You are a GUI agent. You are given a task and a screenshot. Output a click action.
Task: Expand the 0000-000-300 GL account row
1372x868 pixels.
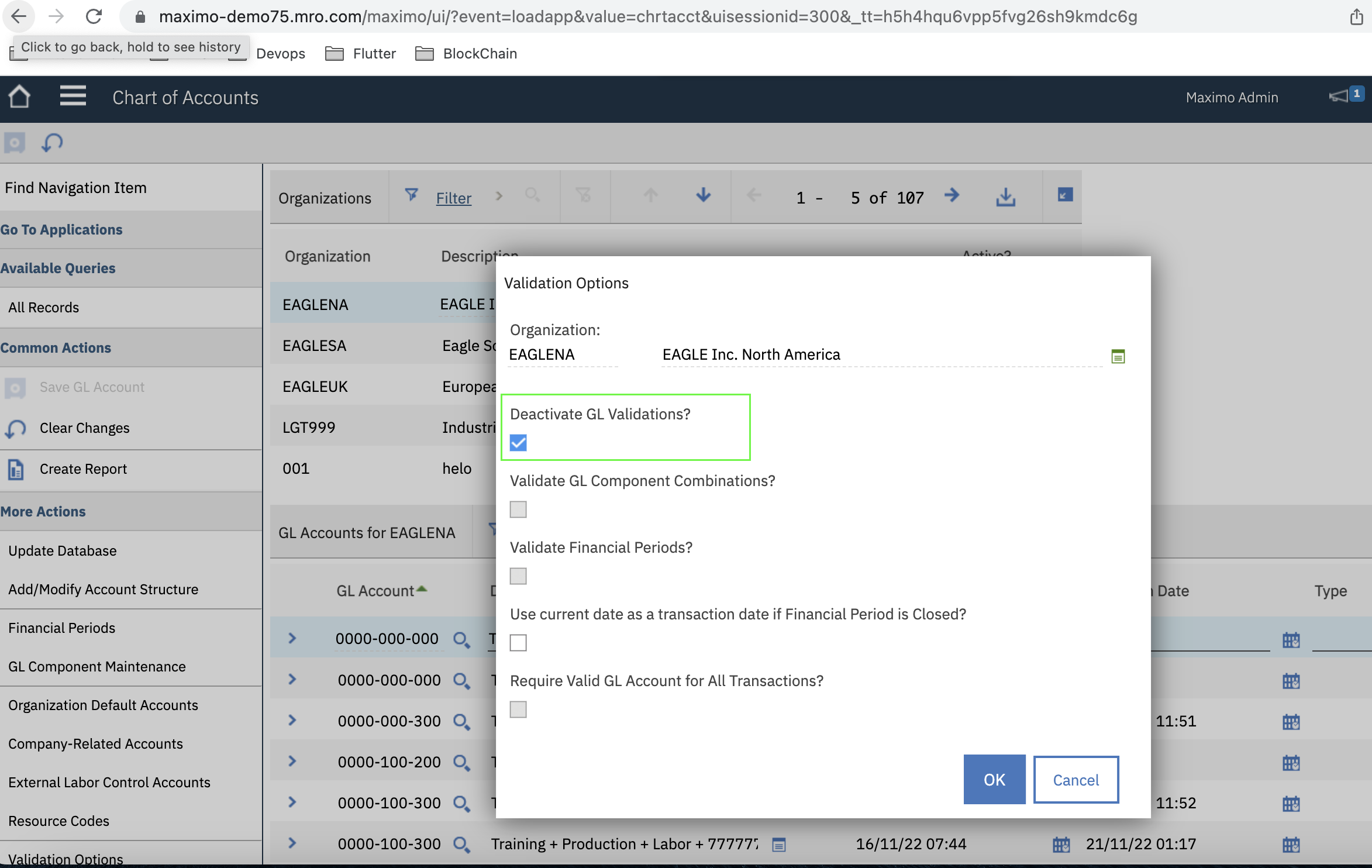pyautogui.click(x=292, y=721)
